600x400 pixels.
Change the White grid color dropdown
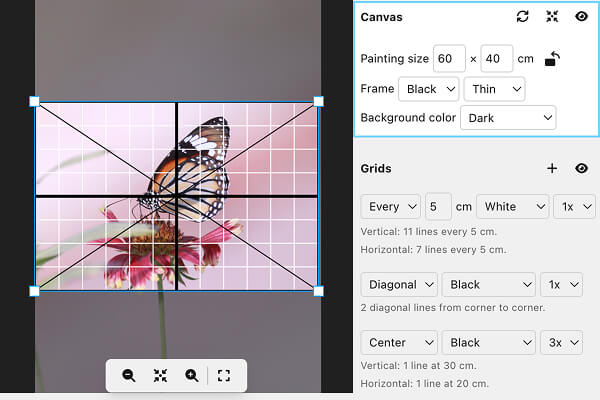[x=512, y=207]
